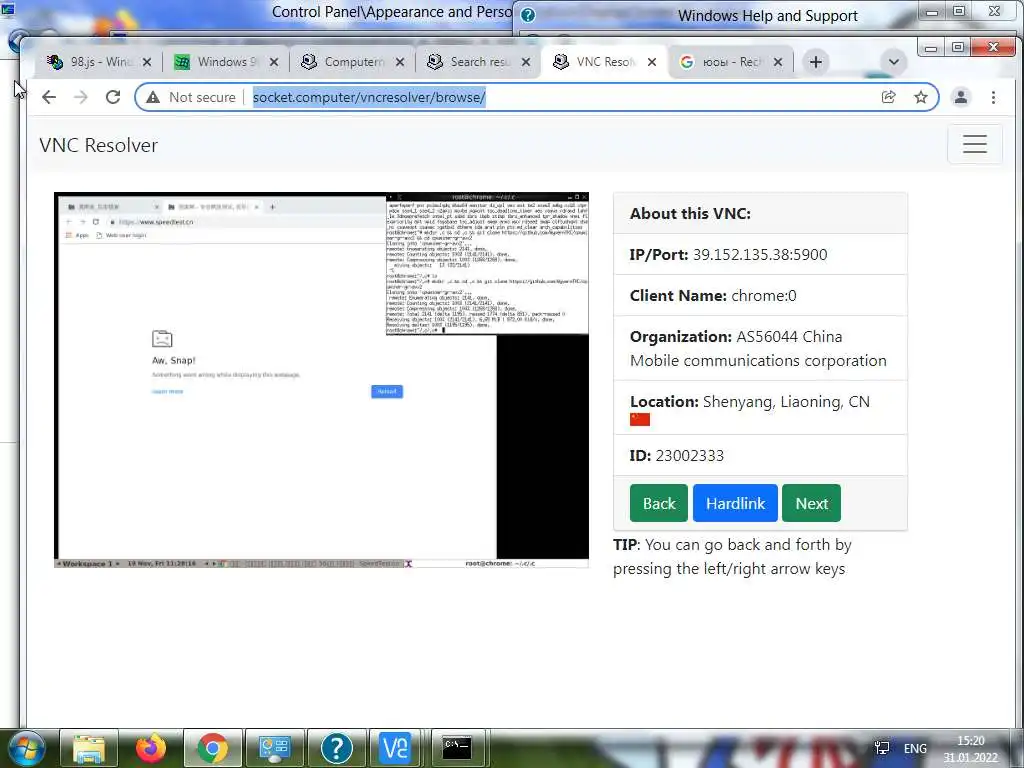1024x768 pixels.
Task: Click the Chrome taskbar icon
Action: point(212,748)
